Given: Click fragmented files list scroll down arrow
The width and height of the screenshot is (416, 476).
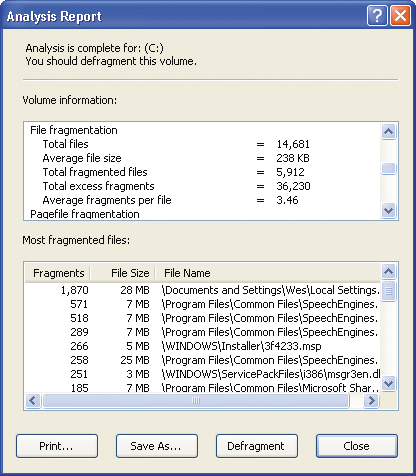Looking at the screenshot, I should (x=389, y=383).
